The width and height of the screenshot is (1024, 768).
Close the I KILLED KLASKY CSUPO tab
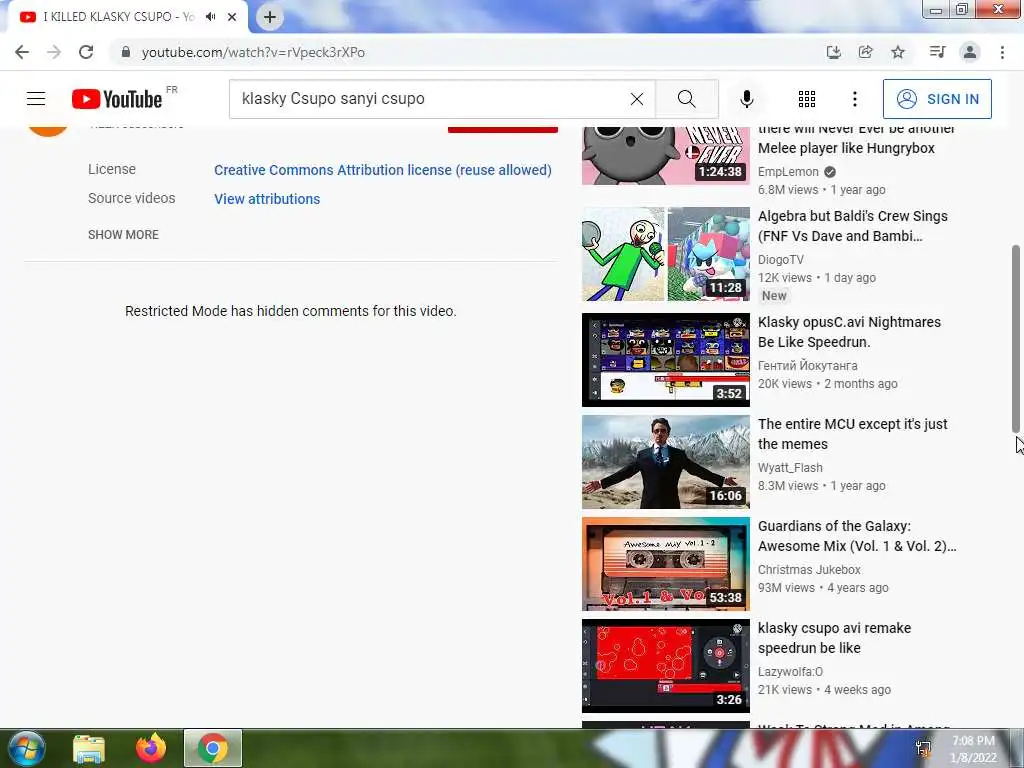232,17
